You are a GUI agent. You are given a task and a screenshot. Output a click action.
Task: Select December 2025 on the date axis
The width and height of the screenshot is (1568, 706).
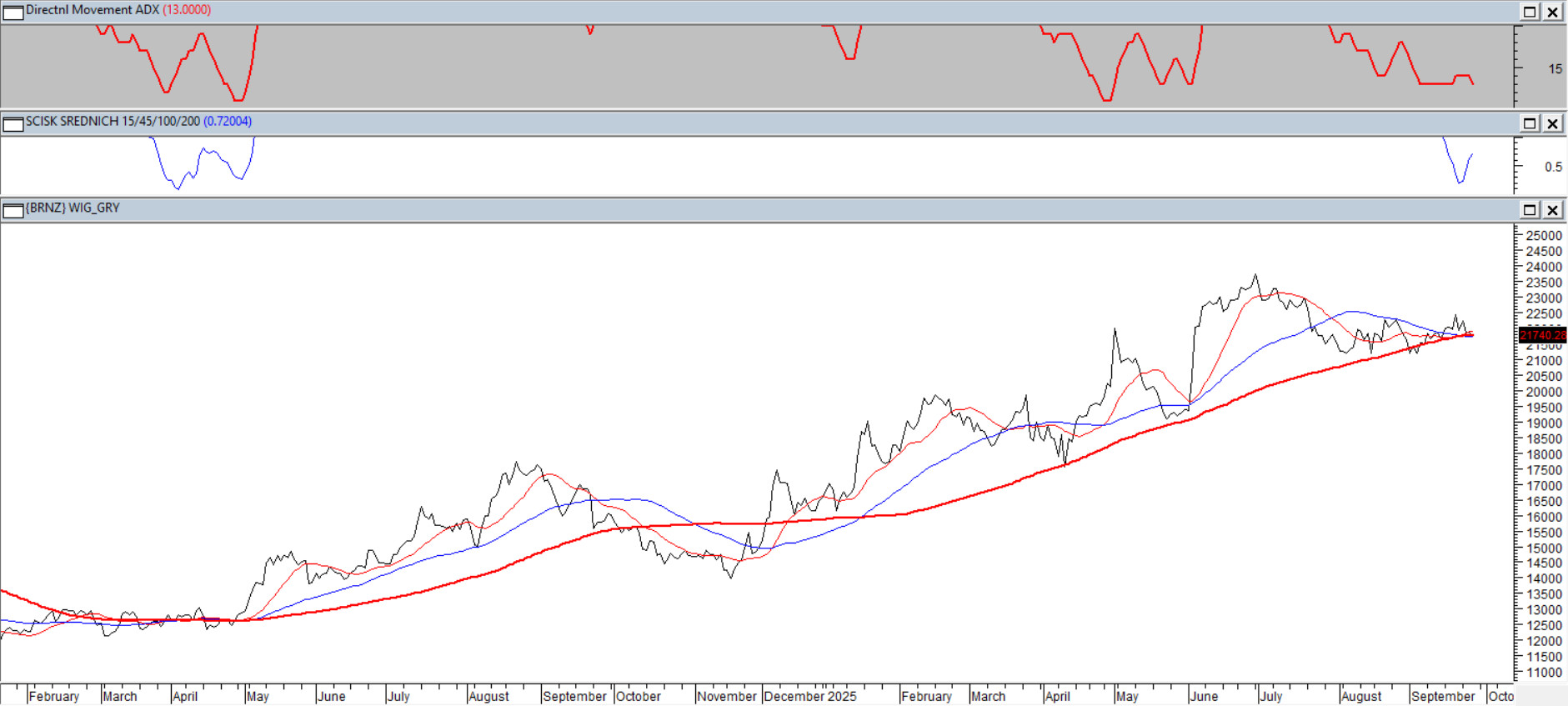click(x=809, y=696)
